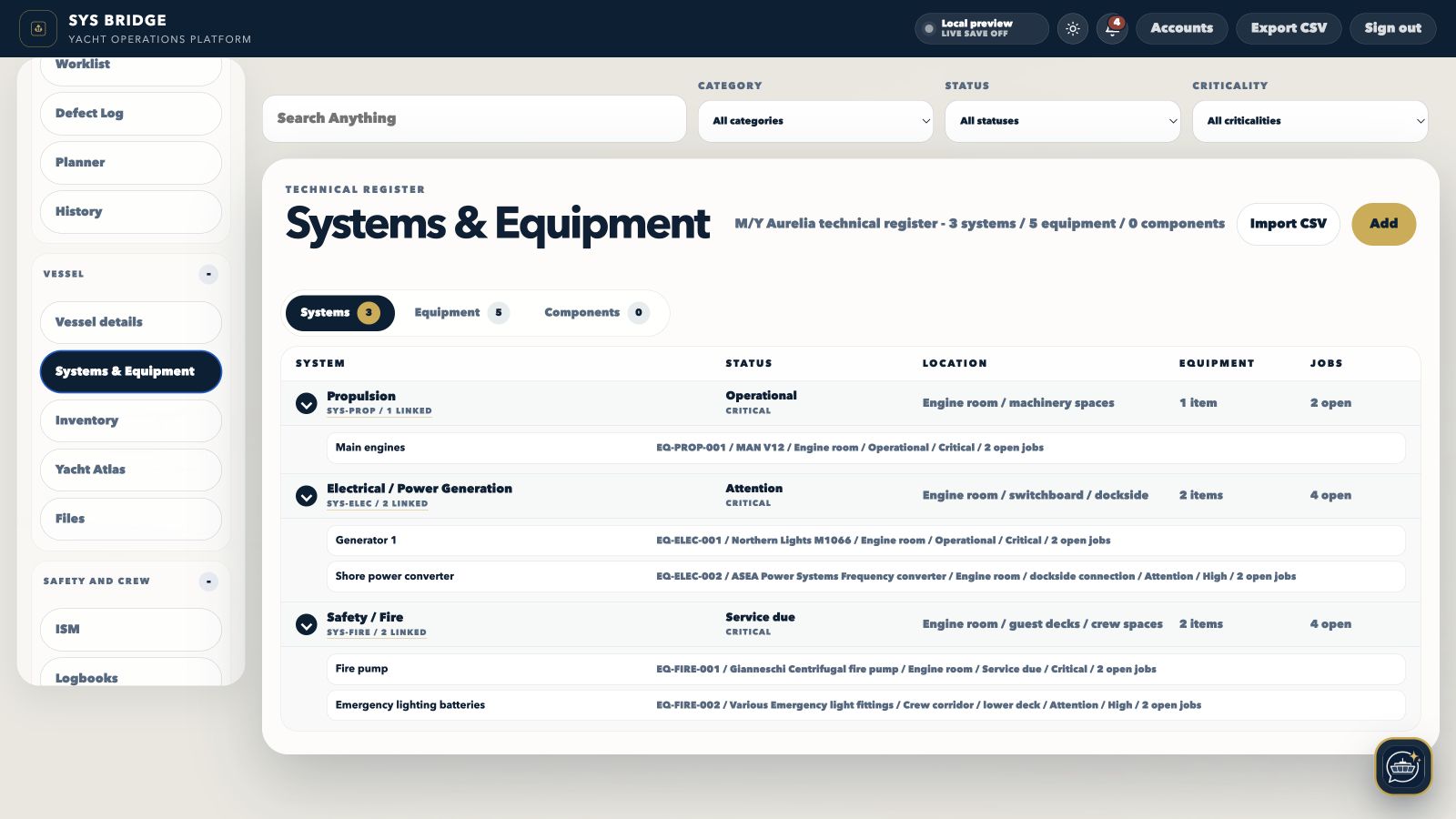Click the Accounts button
Screen dimensions: 1456x819
(x=1181, y=28)
